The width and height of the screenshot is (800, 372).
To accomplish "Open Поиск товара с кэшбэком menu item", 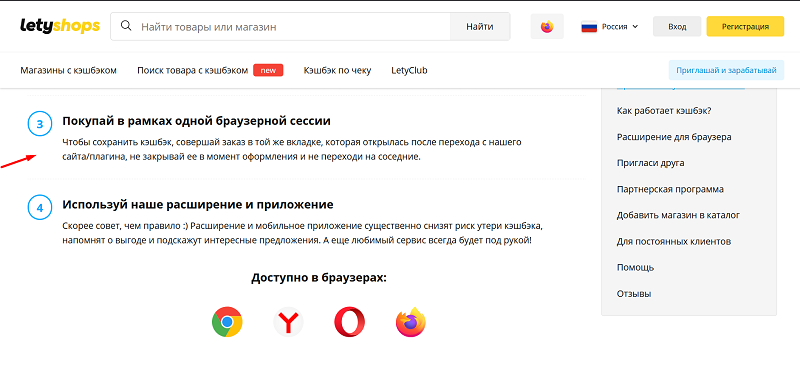I will pos(192,70).
